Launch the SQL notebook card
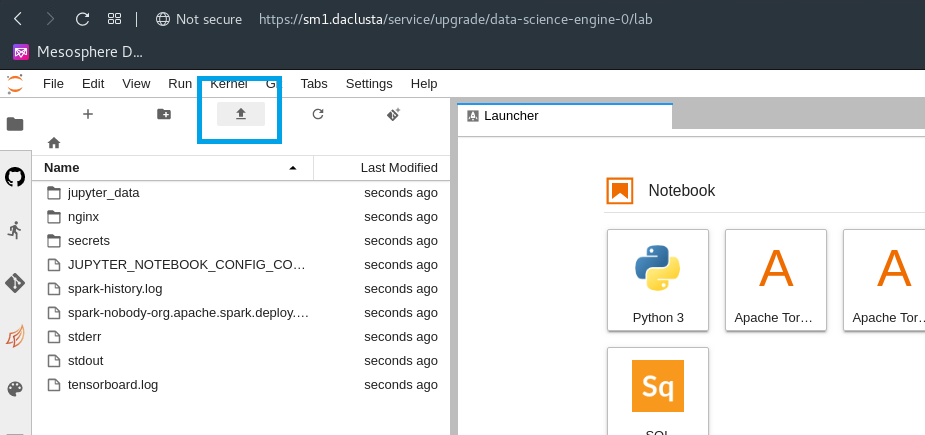925x435 pixels. coord(658,391)
